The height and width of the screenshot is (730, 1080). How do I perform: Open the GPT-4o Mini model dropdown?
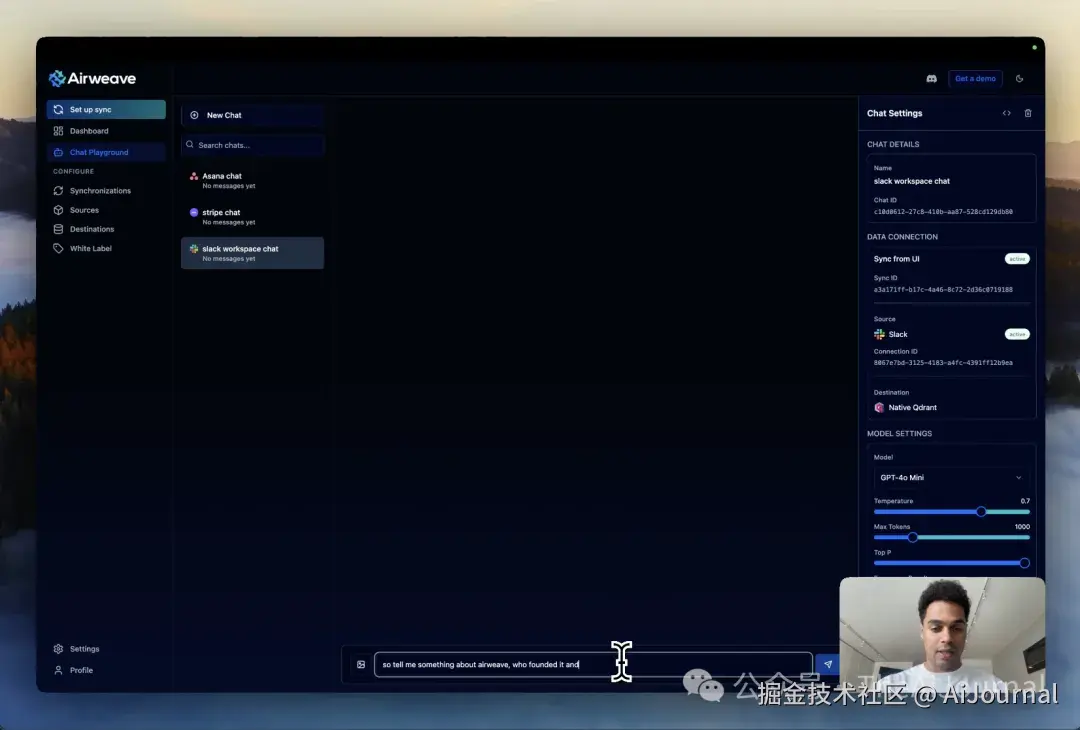(x=950, y=477)
